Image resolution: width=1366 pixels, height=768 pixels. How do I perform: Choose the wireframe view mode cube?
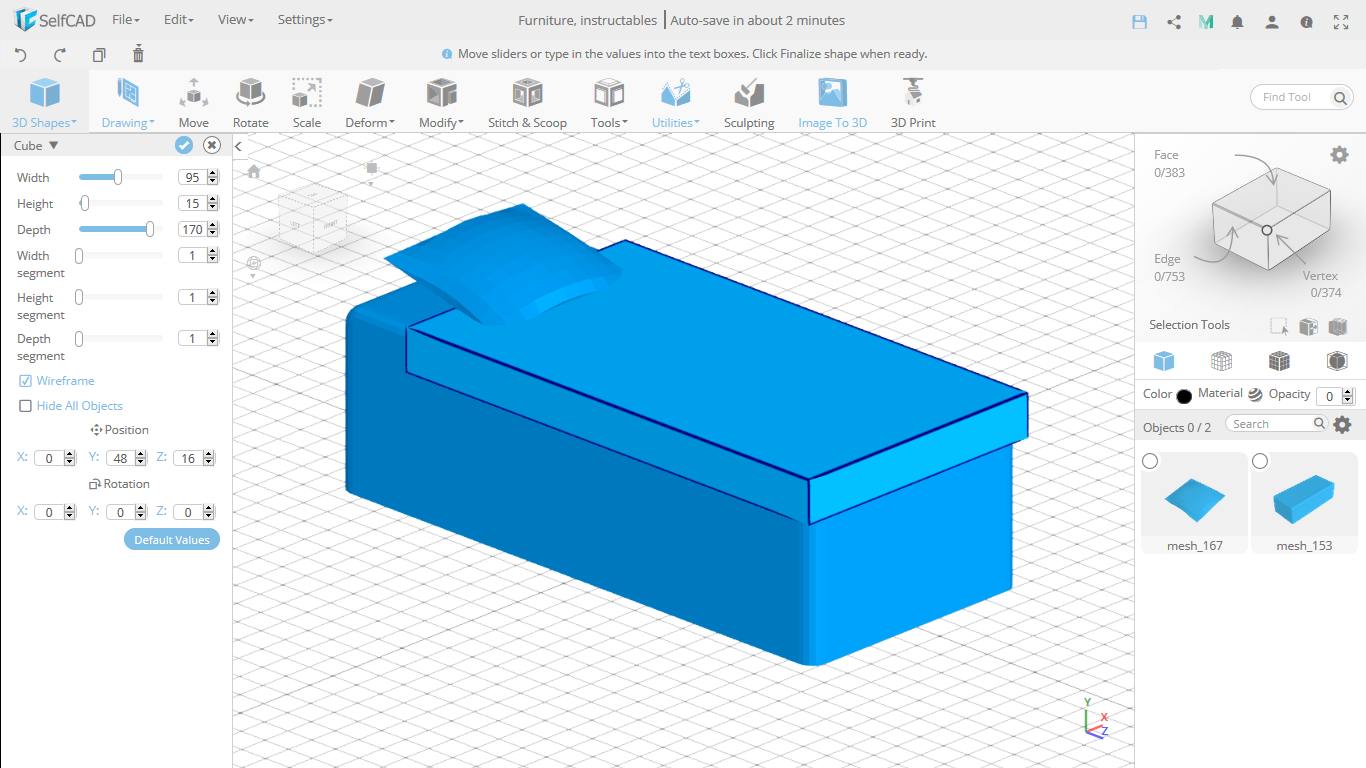coord(1221,361)
